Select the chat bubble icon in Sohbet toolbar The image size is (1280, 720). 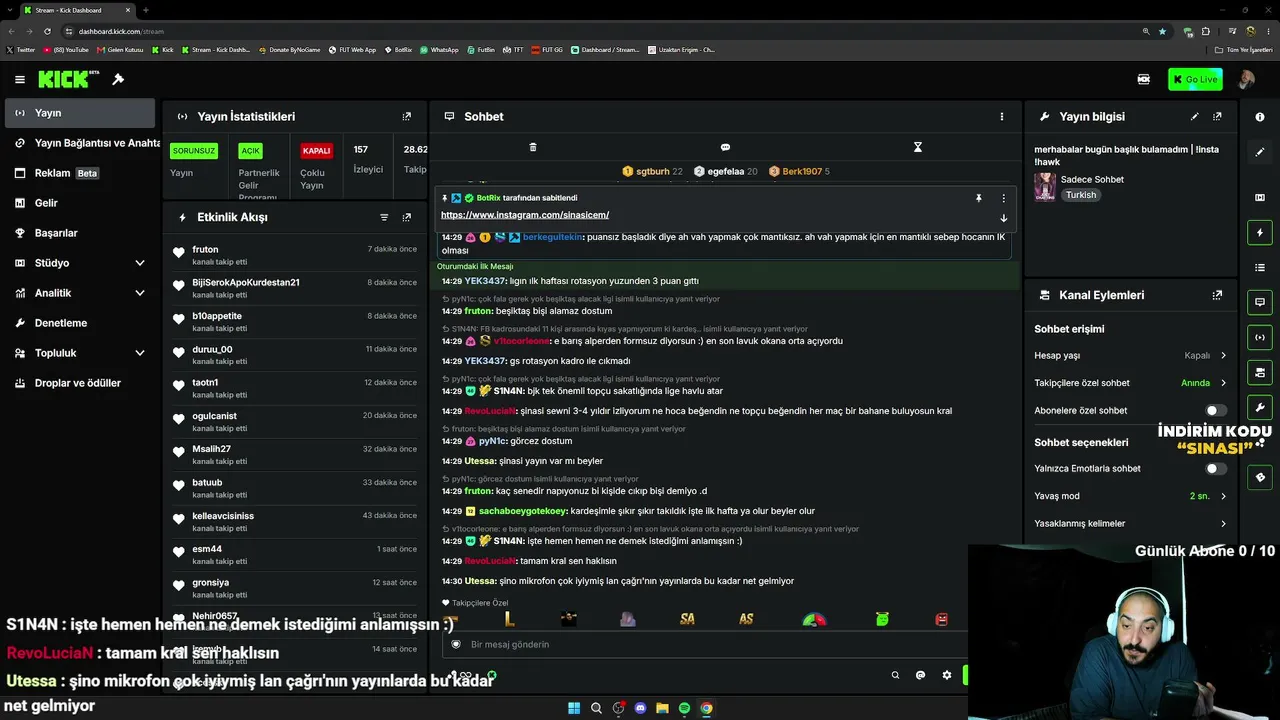pyautogui.click(x=725, y=147)
